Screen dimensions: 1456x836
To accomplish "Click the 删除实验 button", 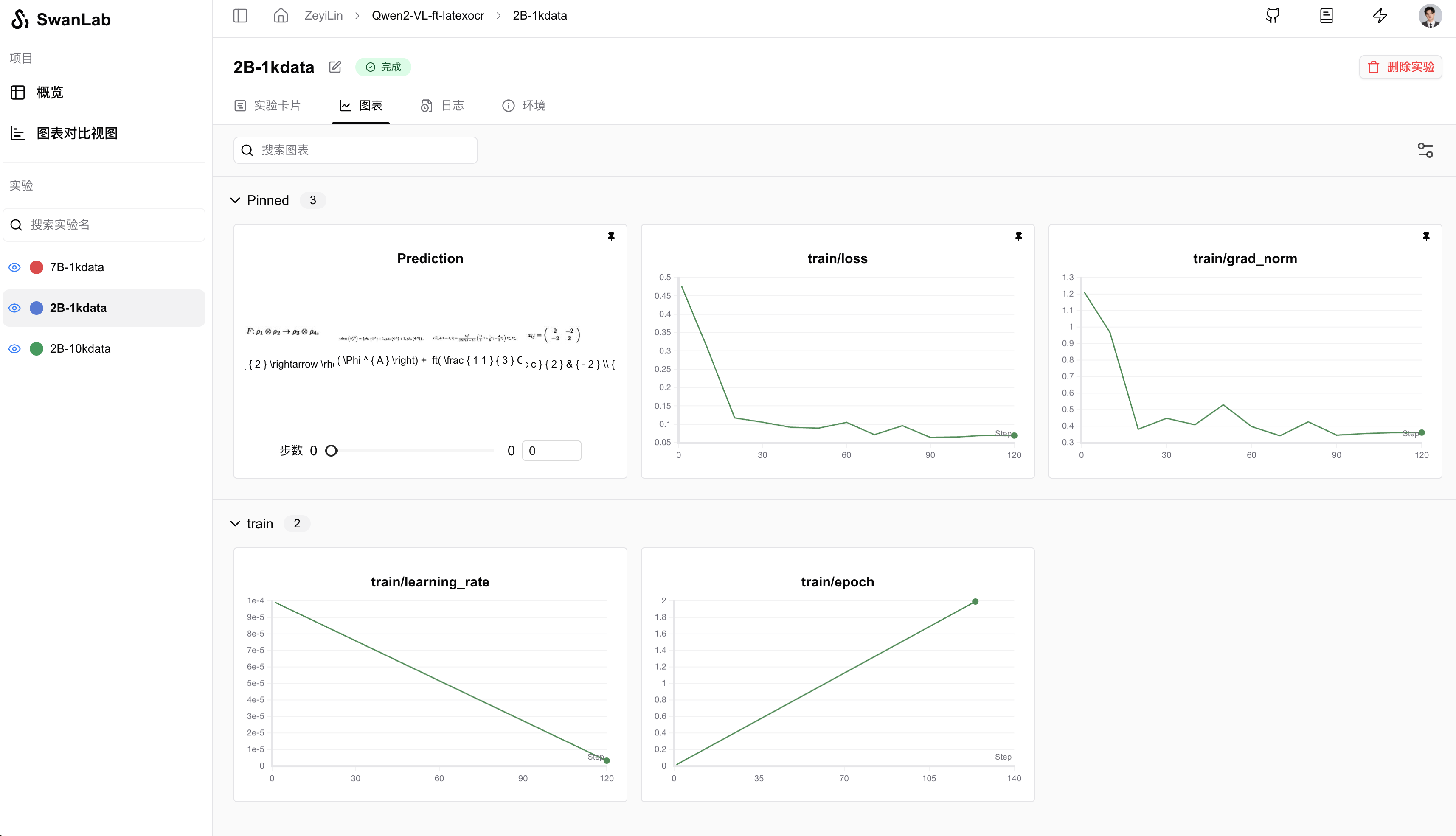I will pos(1400,67).
